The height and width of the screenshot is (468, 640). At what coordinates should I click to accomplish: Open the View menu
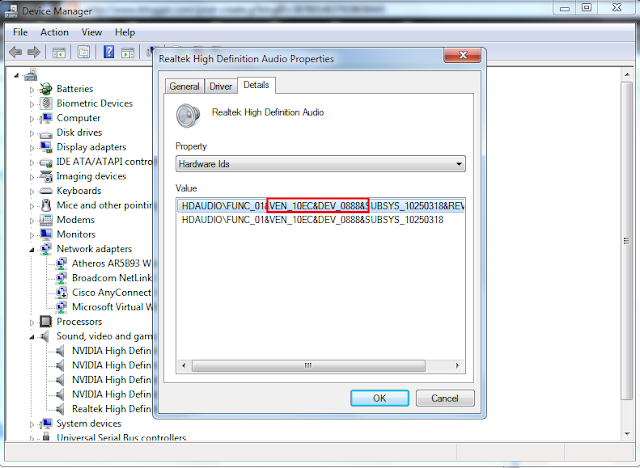click(x=91, y=32)
